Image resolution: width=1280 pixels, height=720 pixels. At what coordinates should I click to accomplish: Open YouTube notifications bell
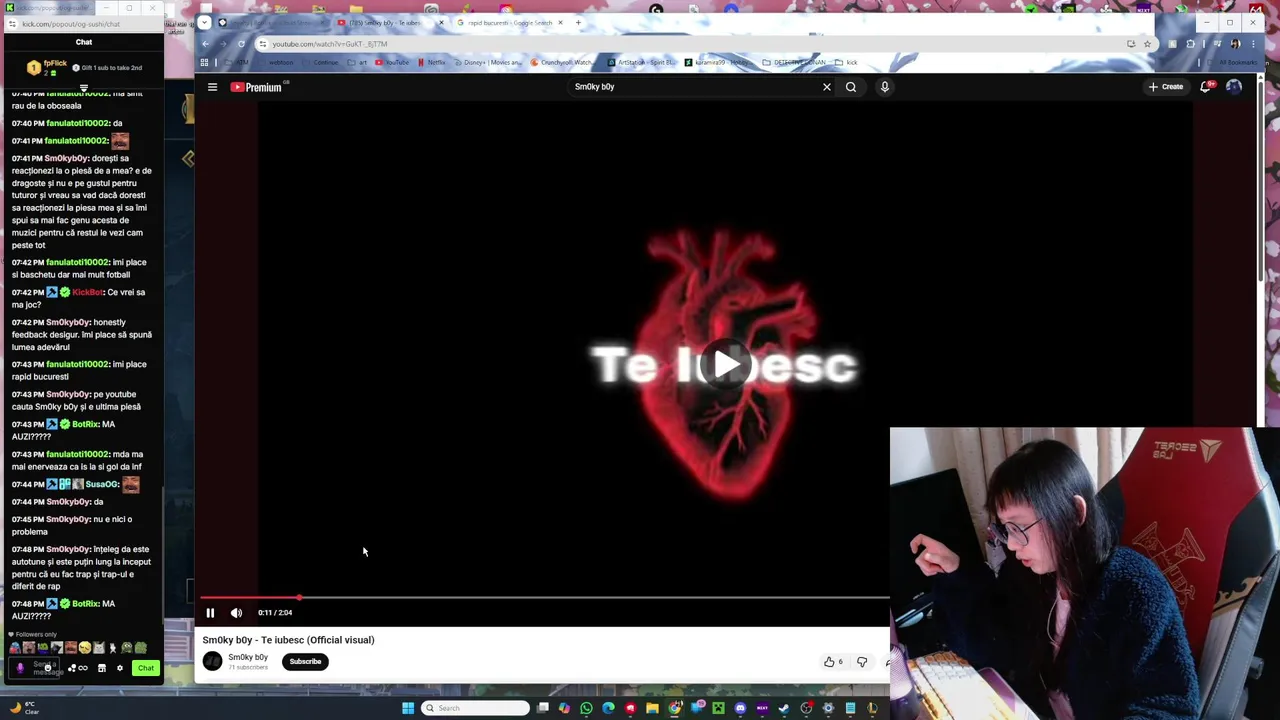click(1206, 87)
